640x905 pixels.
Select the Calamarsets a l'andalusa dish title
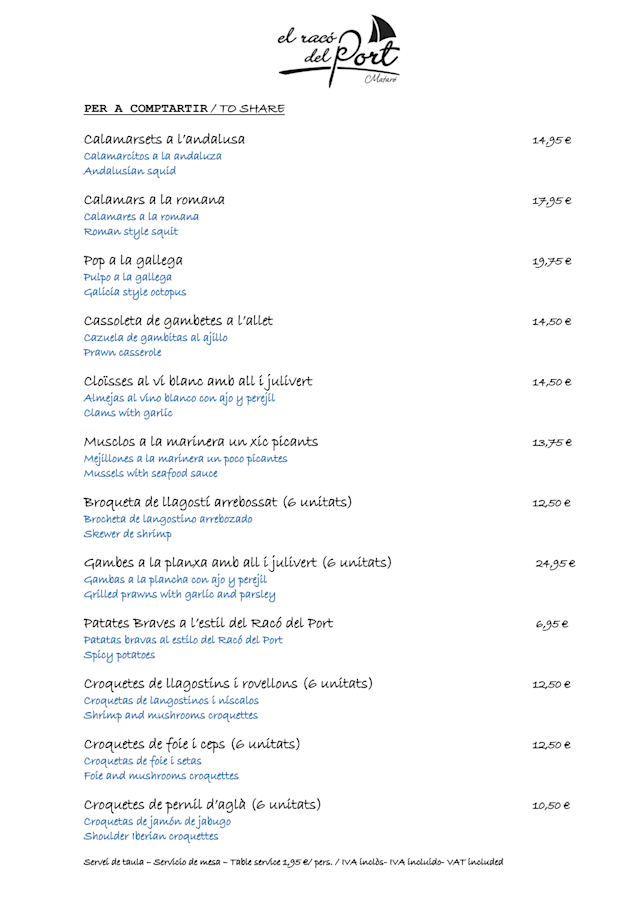(164, 139)
